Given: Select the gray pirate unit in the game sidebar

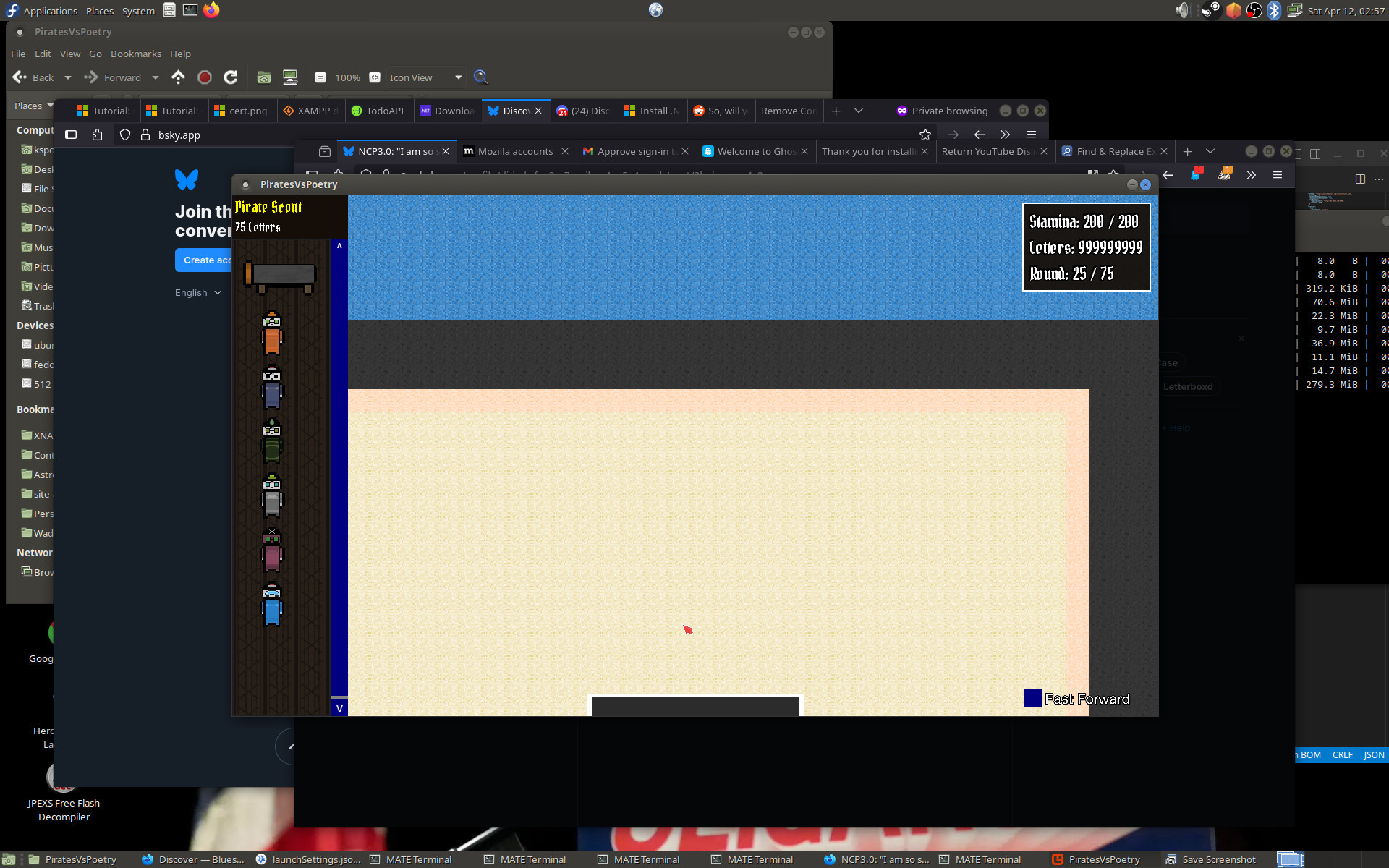Looking at the screenshot, I should [x=272, y=496].
